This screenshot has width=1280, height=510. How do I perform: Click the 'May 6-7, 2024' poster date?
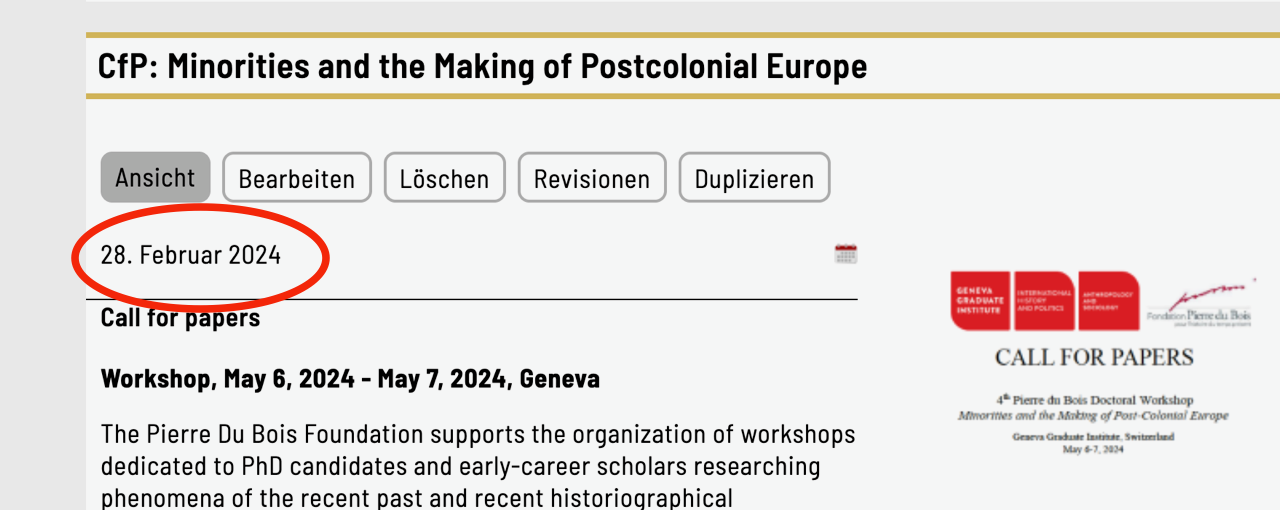(1093, 449)
